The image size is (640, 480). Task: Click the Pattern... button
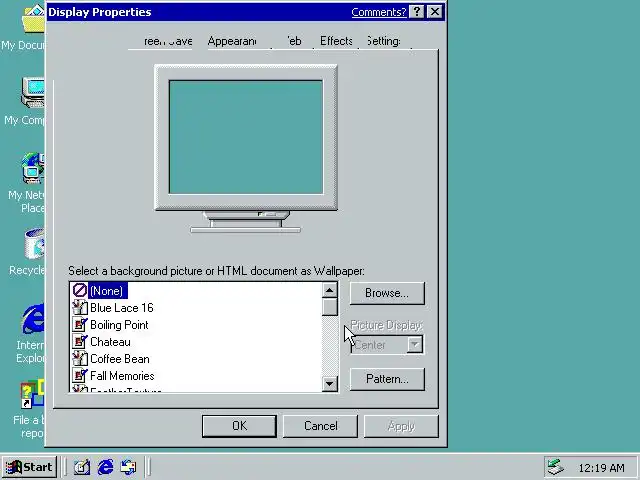tap(387, 379)
